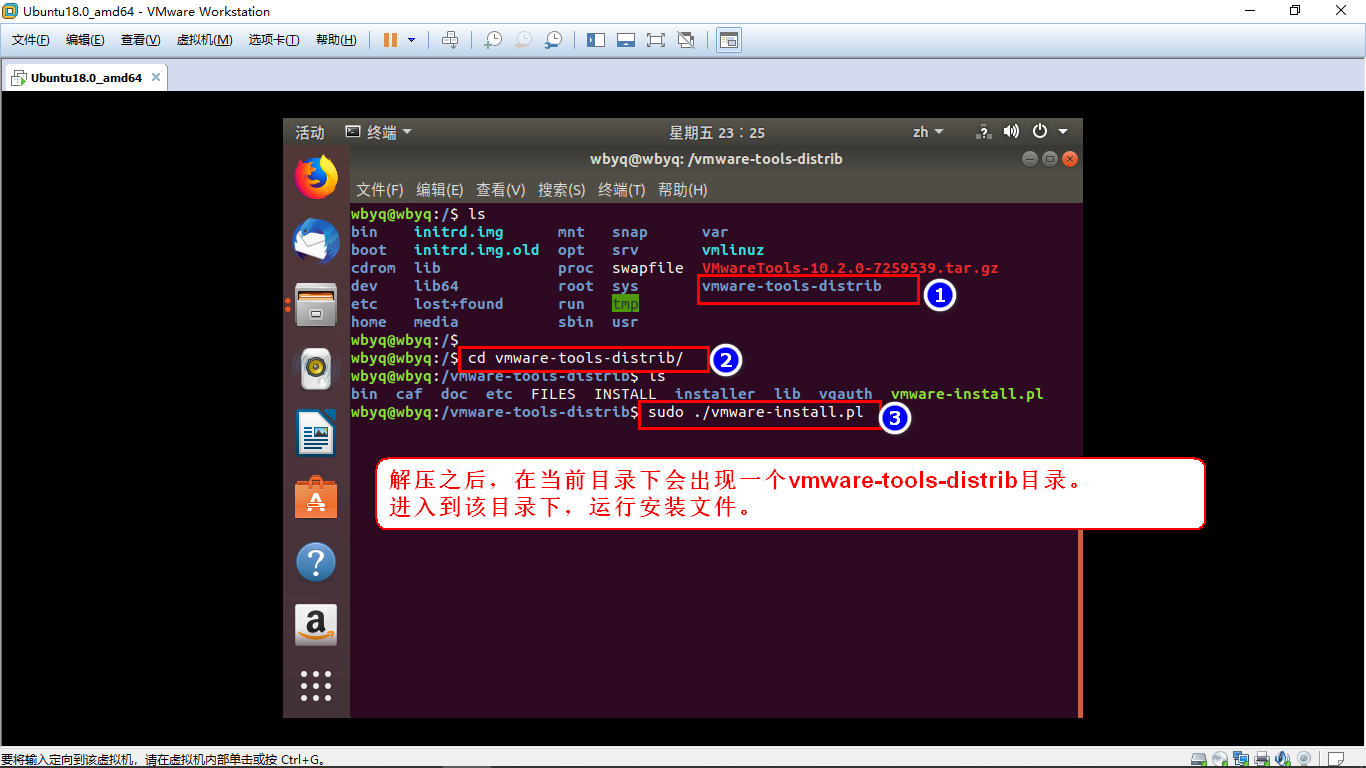Toggle the VMware library panel visibility

coord(595,39)
